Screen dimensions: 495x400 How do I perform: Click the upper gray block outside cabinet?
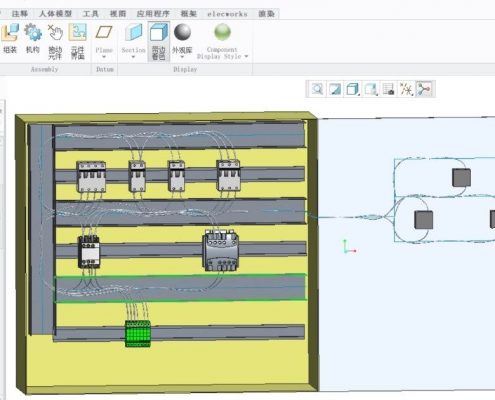[461, 177]
